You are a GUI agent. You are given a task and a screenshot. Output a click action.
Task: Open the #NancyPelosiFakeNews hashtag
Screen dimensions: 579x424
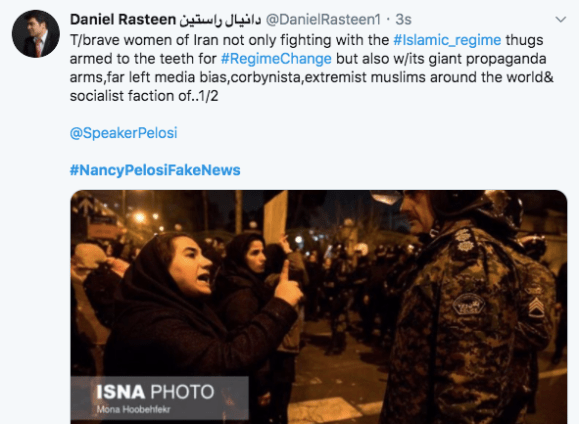[155, 170]
